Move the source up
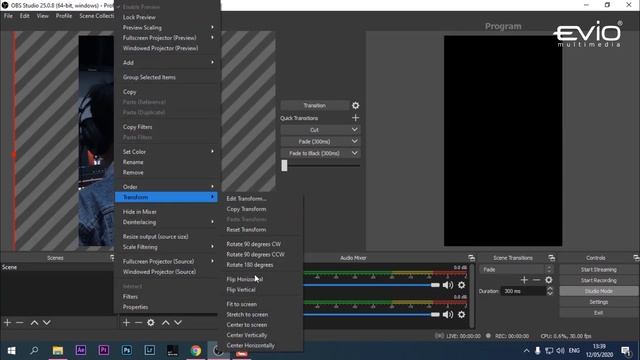The width and height of the screenshot is (640, 360). tap(166, 322)
